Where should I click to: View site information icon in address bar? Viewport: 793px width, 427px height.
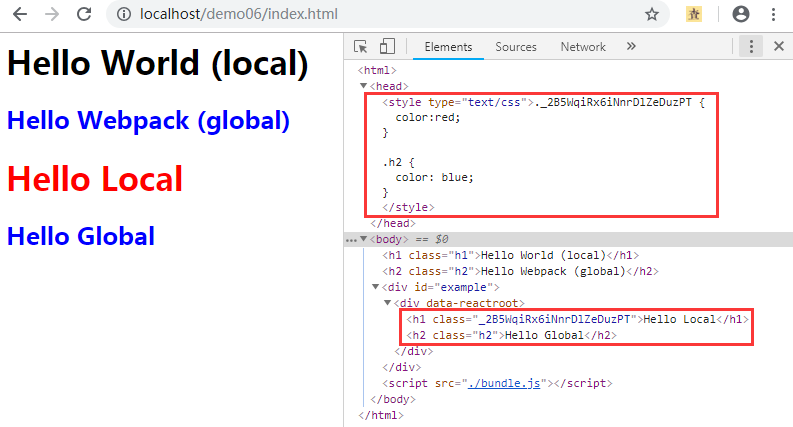124,14
